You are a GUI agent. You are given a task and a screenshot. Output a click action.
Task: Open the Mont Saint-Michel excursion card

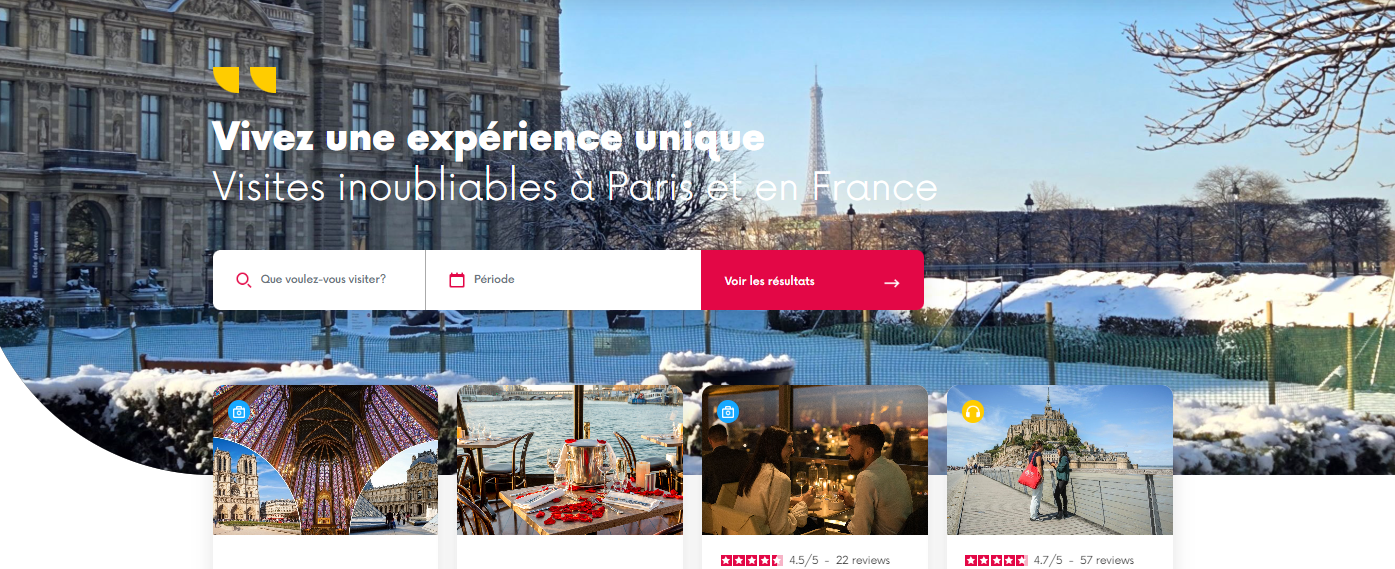pos(1060,460)
